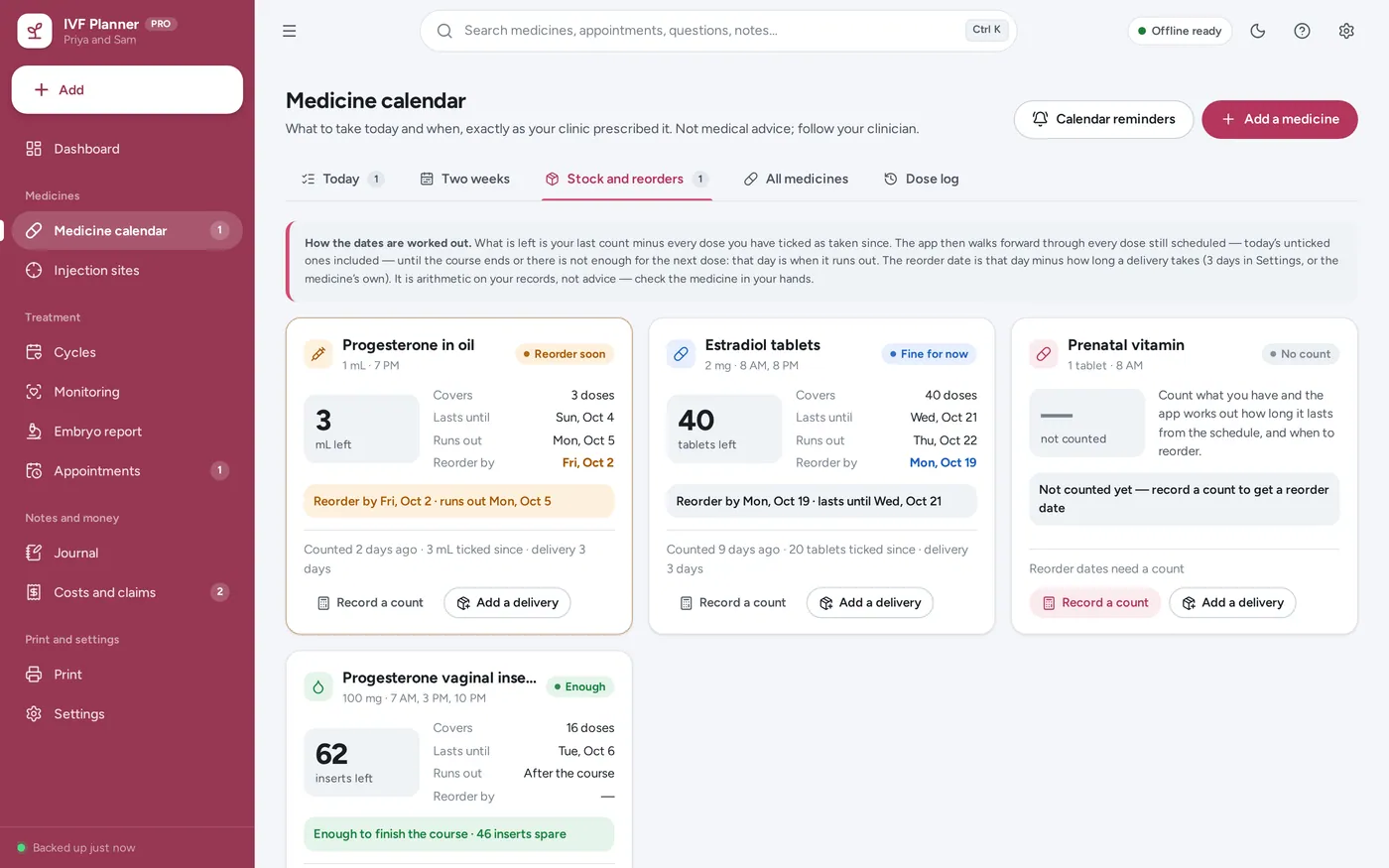This screenshot has height=868, width=1389.
Task: Switch to the Two weeks tab
Action: (464, 179)
